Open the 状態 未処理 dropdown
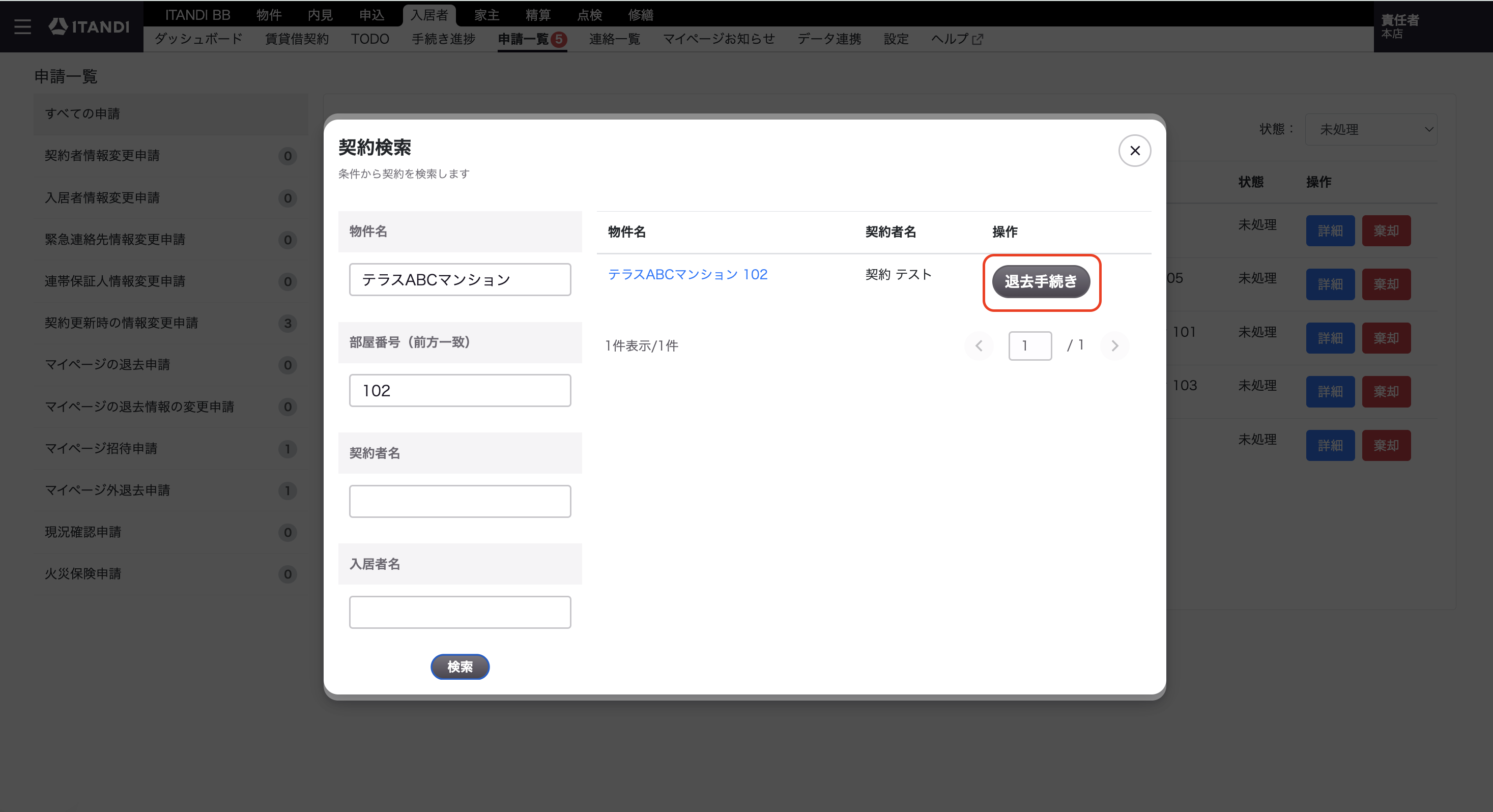 (x=1371, y=129)
